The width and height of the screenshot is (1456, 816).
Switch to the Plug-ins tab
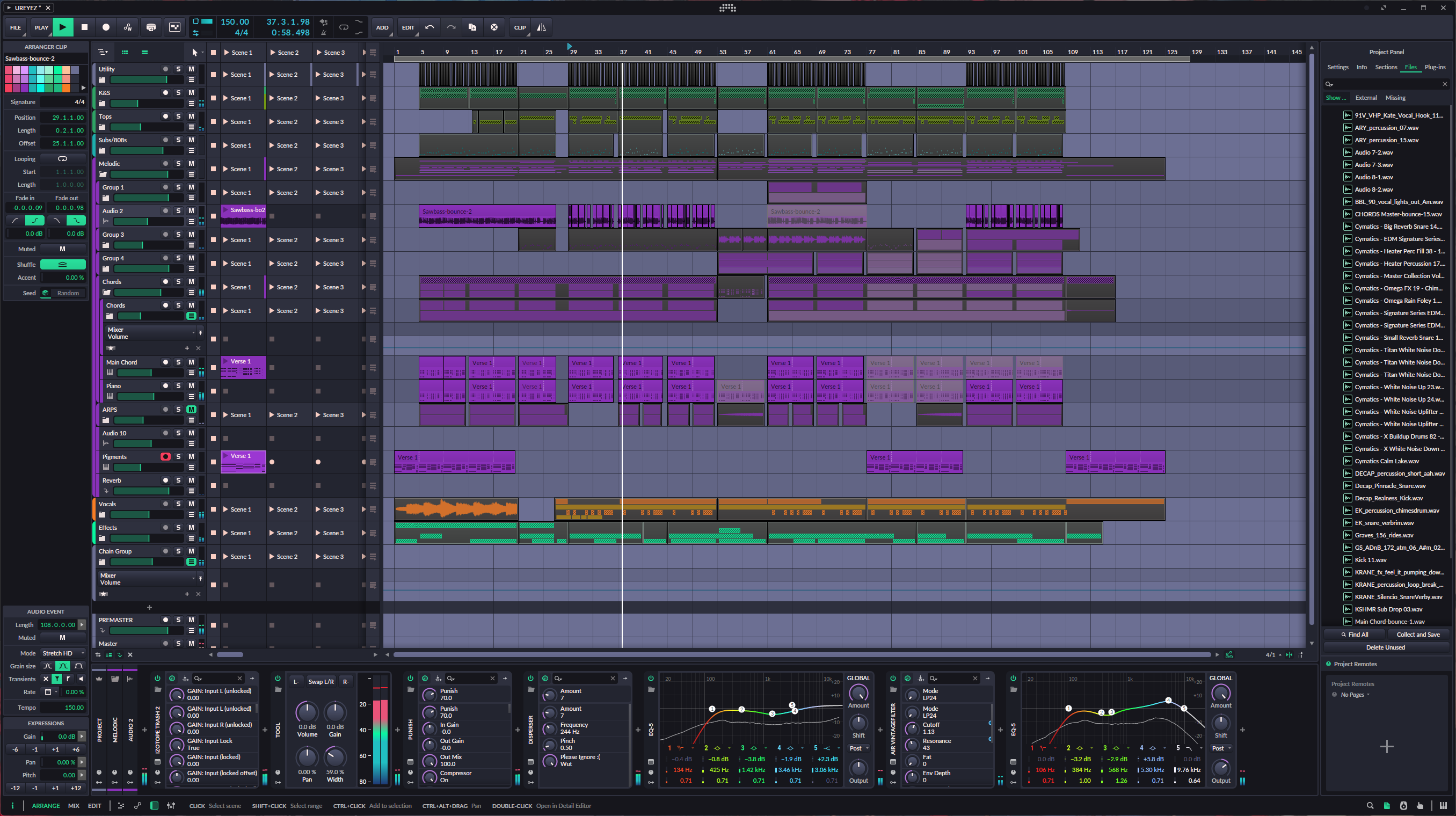[1435, 67]
